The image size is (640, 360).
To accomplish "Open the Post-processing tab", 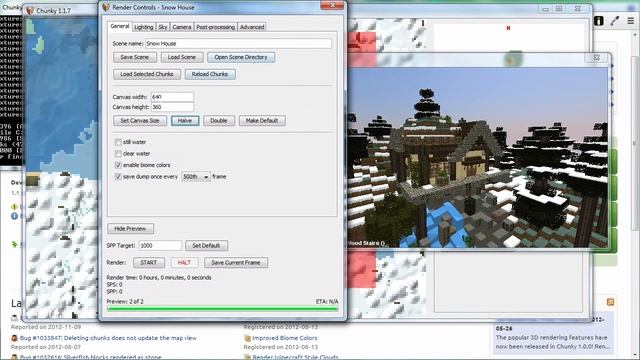I will point(216,27).
